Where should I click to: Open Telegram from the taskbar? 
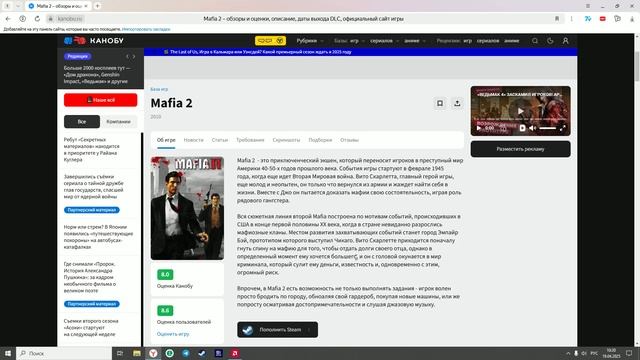[x=186, y=353]
